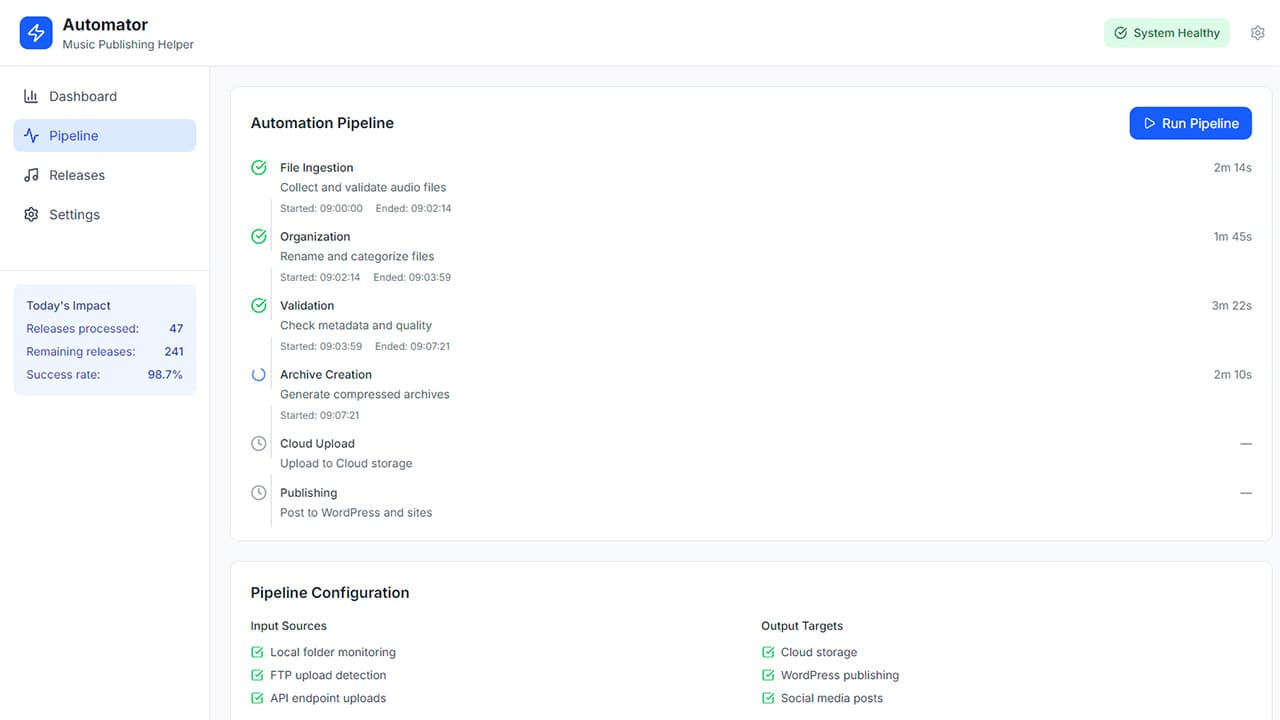Click the sidebar Settings gear icon

tap(31, 214)
